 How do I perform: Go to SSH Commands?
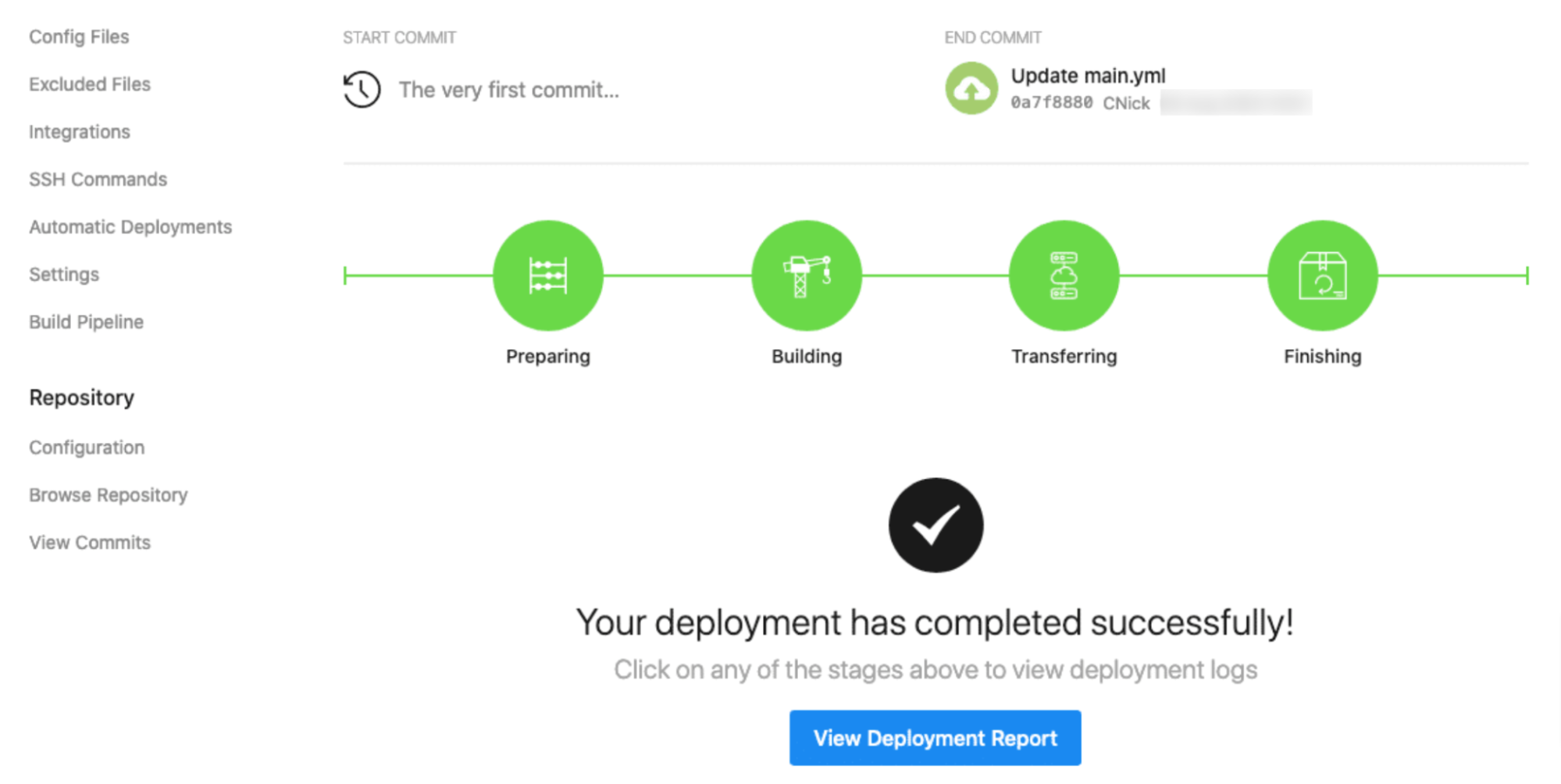(x=98, y=179)
